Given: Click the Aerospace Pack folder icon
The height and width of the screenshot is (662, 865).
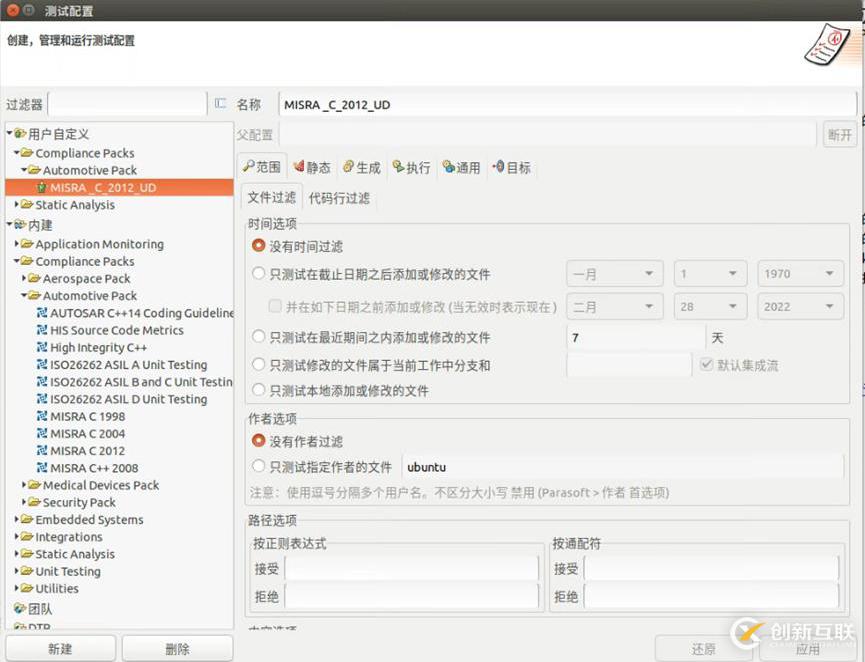Looking at the screenshot, I should 34,278.
